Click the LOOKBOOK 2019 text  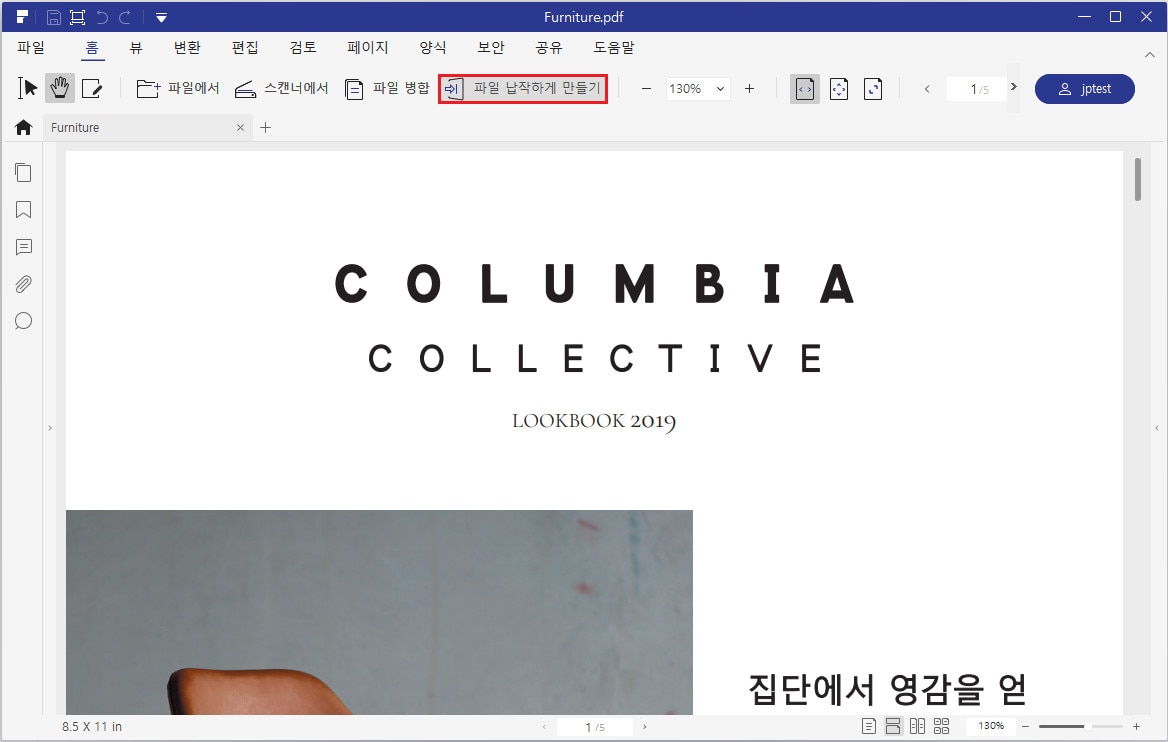(x=594, y=422)
